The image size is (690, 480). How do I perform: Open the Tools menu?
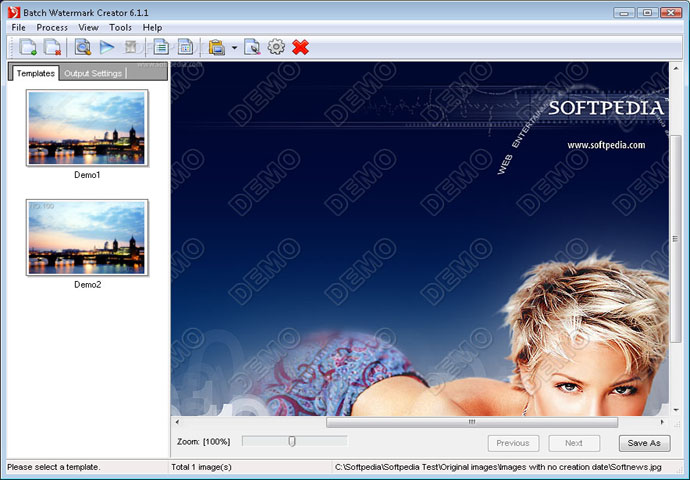(x=120, y=27)
